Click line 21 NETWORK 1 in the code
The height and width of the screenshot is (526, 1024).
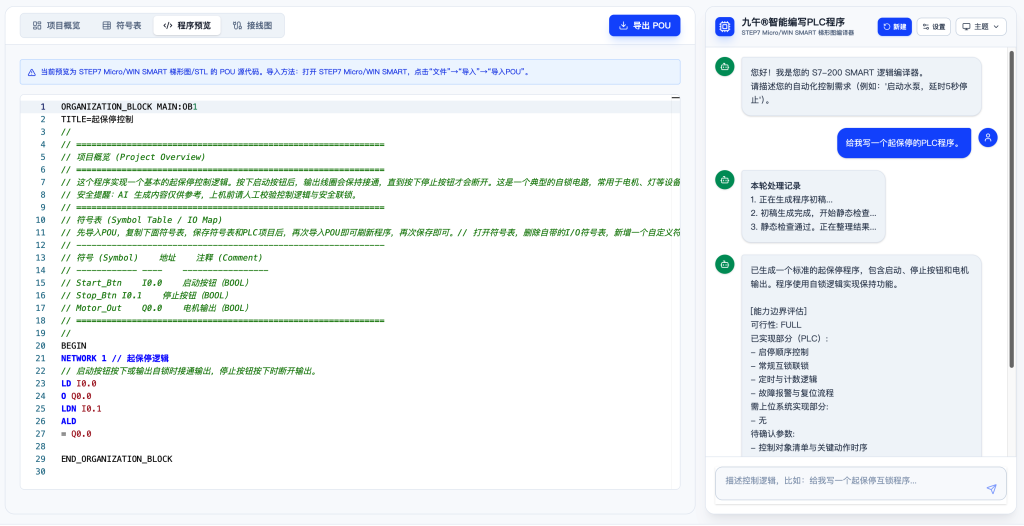(115, 358)
